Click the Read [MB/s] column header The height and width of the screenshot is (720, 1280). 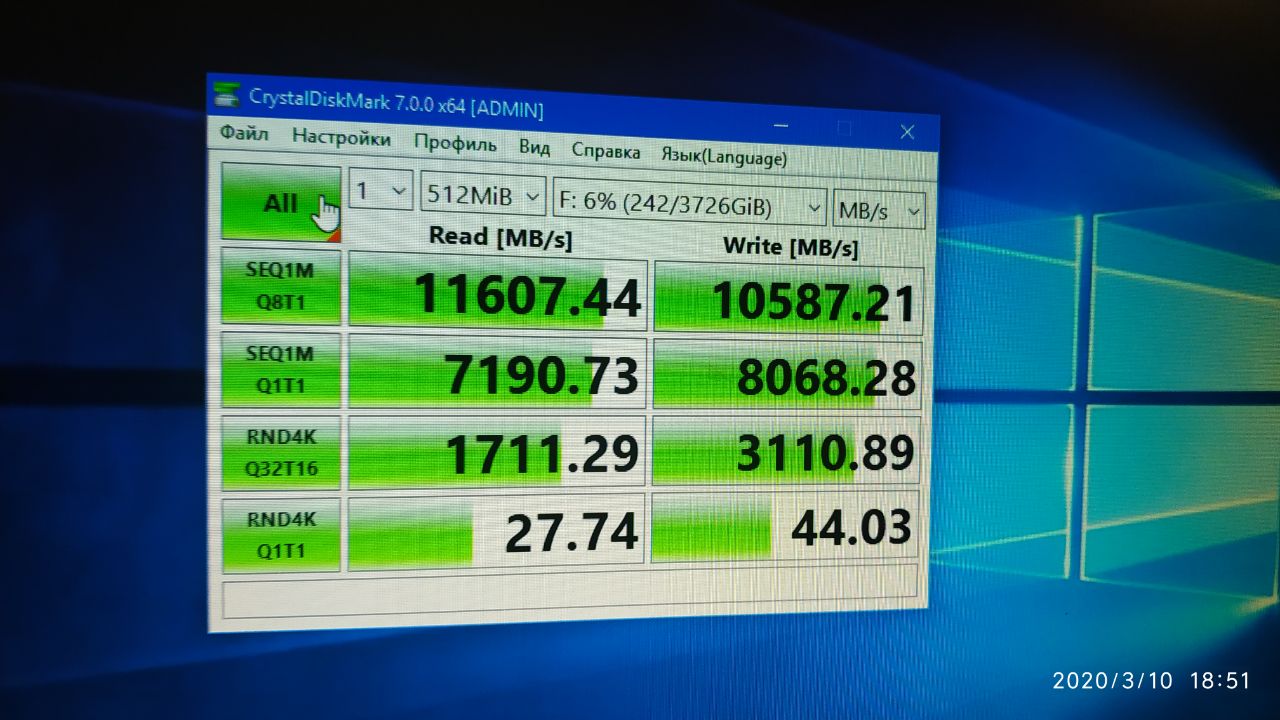pyautogui.click(x=500, y=237)
